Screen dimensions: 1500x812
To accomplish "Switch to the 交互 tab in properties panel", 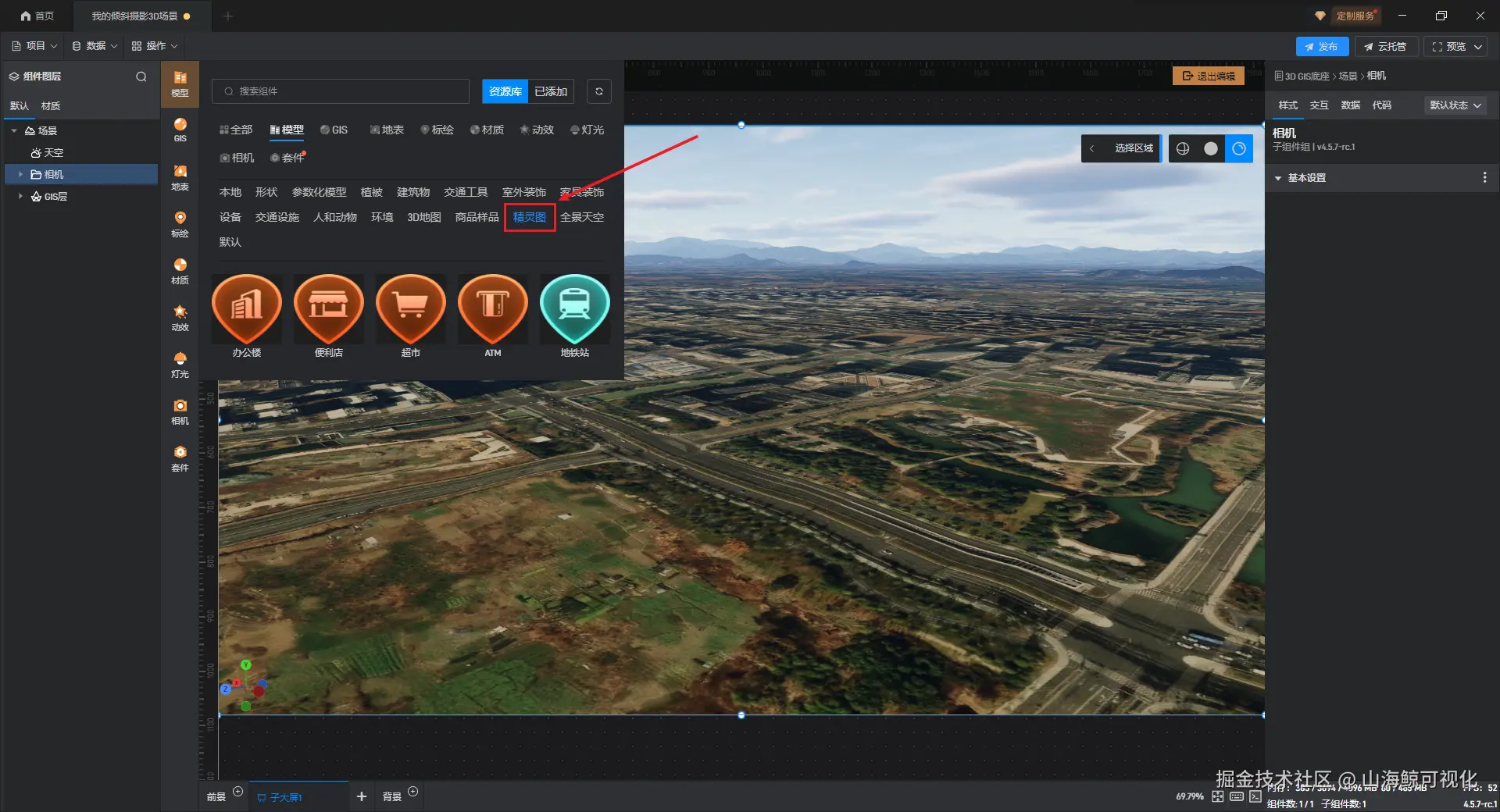I will [1320, 105].
